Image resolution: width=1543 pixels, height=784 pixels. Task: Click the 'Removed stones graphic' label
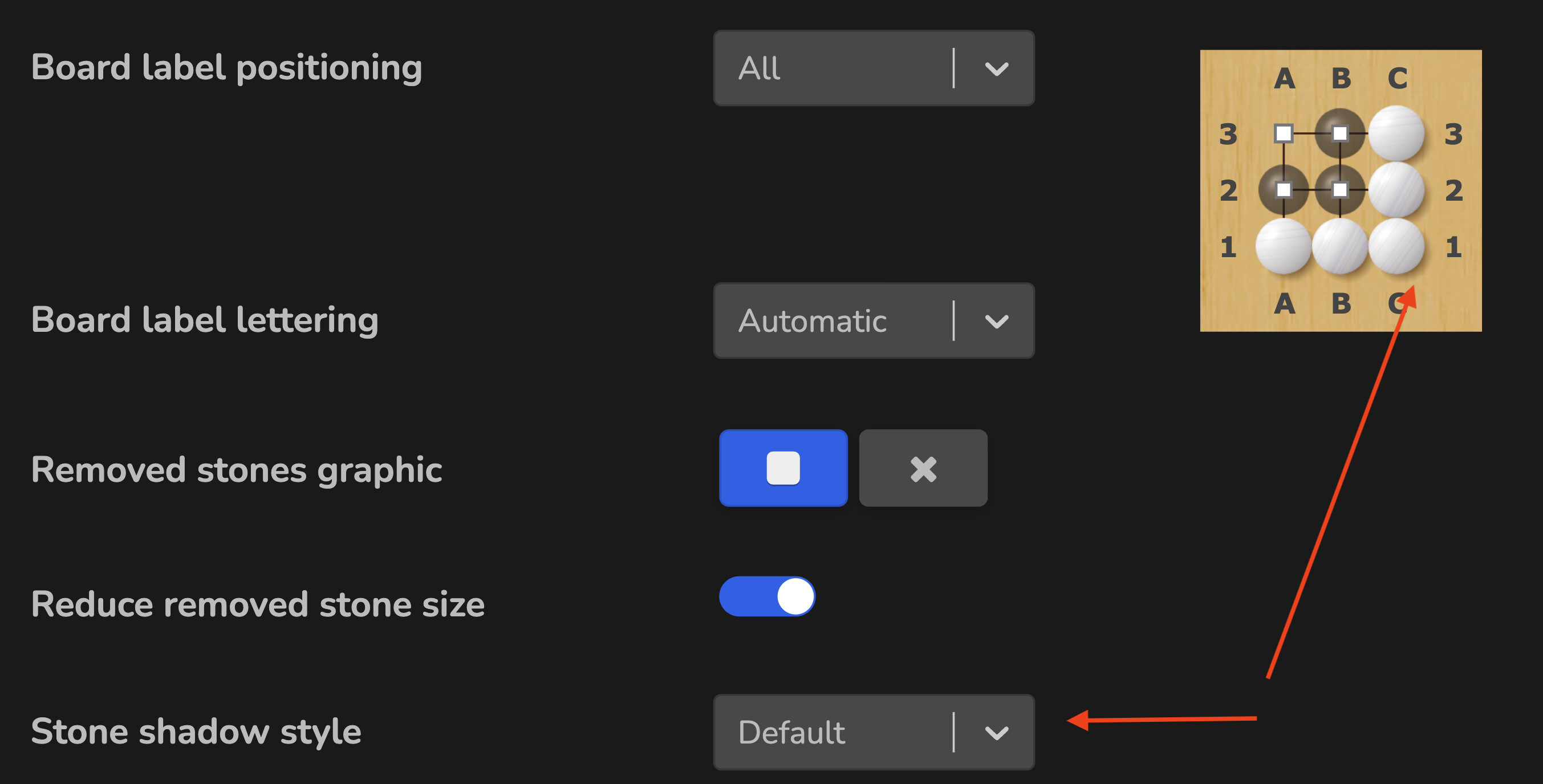[237, 470]
